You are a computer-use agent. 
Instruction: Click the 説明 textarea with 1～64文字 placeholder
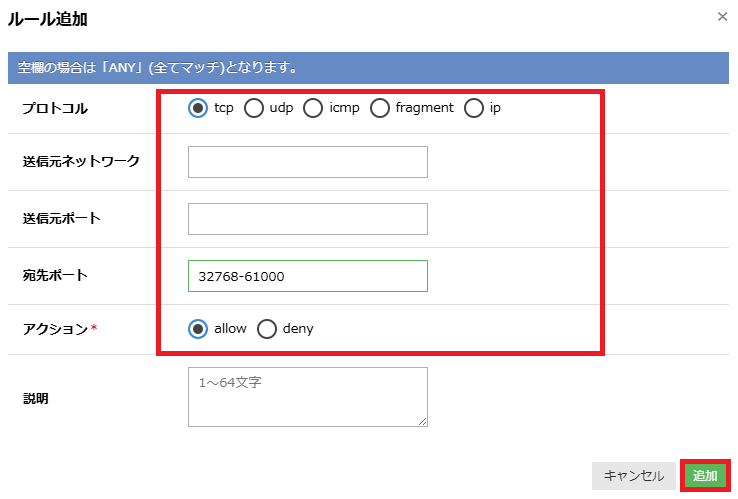[x=308, y=397]
